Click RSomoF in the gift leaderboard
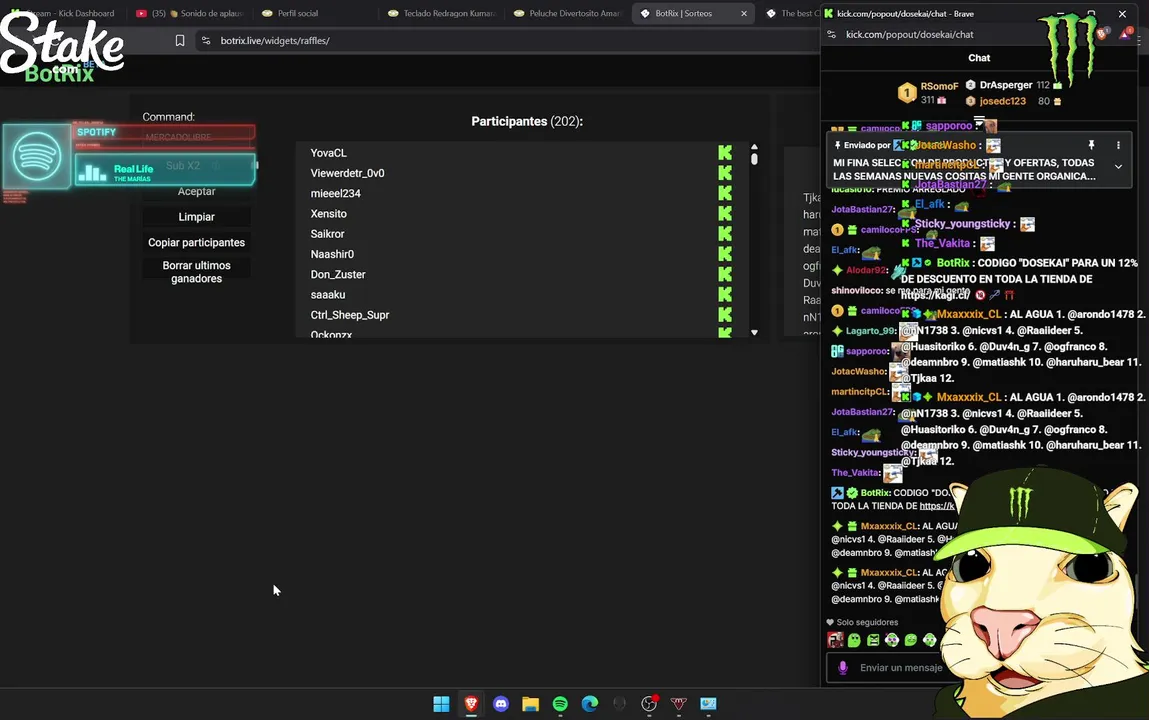Viewport: 1149px width, 720px height. click(939, 86)
